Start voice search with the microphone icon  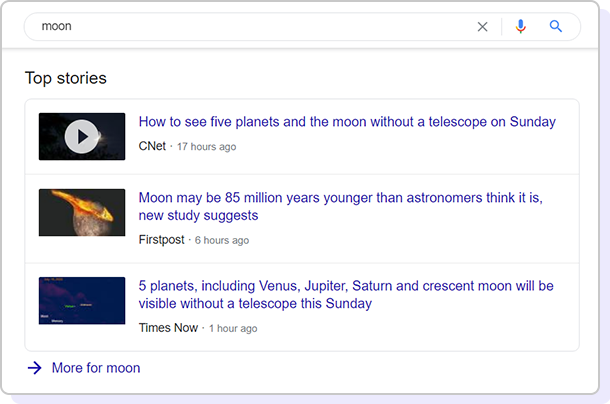point(520,27)
